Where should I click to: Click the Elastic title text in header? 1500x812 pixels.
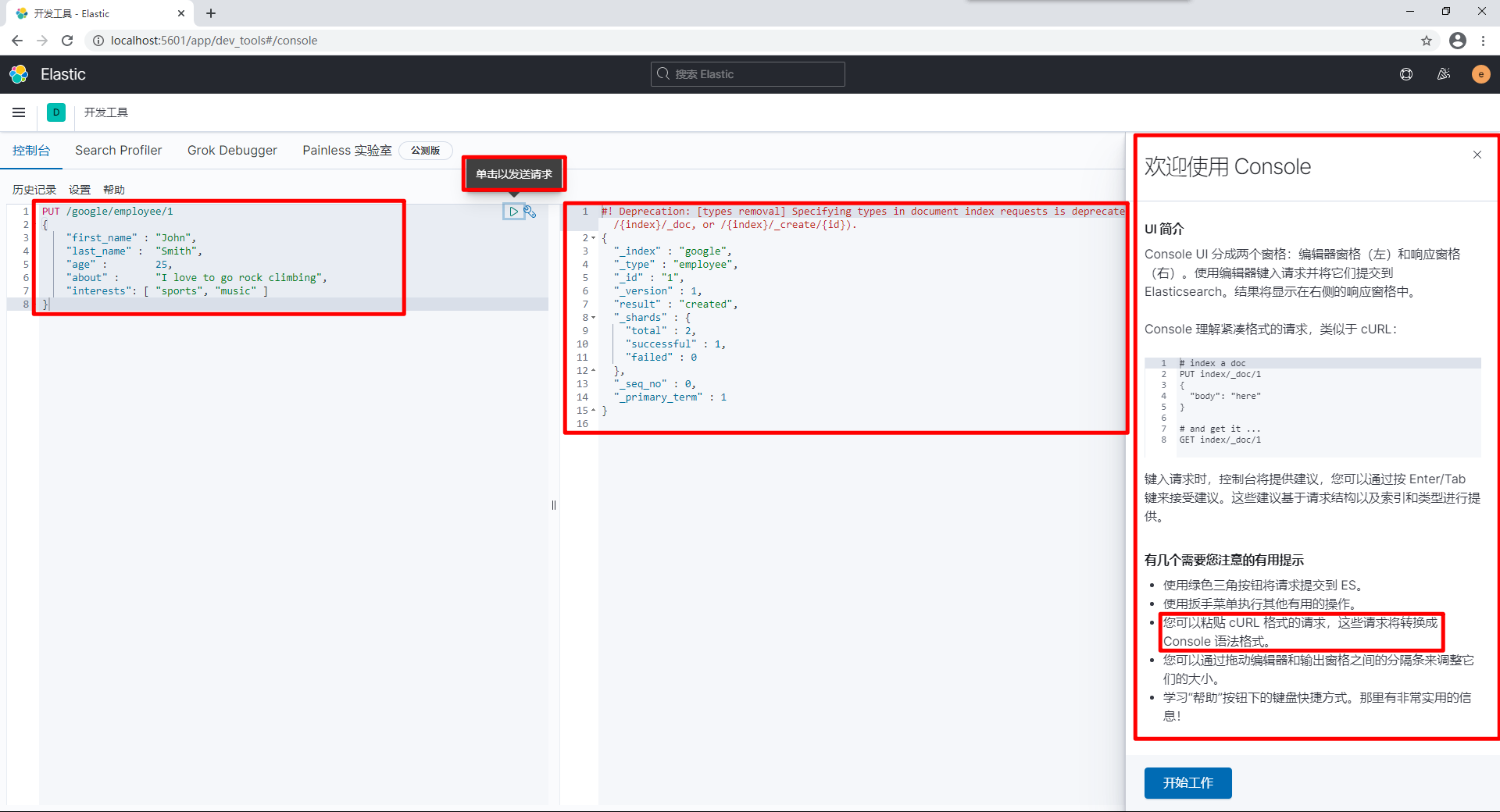[63, 74]
